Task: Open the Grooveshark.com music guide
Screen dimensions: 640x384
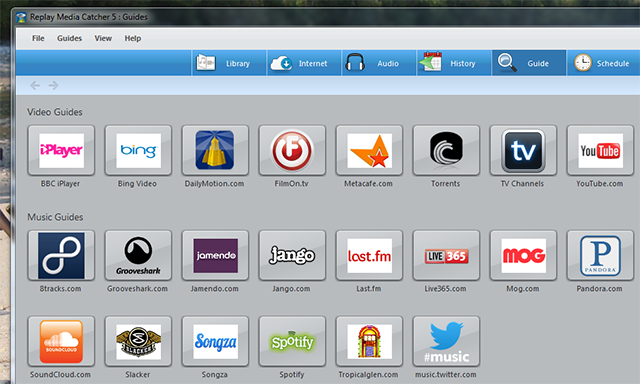Action: (x=138, y=255)
